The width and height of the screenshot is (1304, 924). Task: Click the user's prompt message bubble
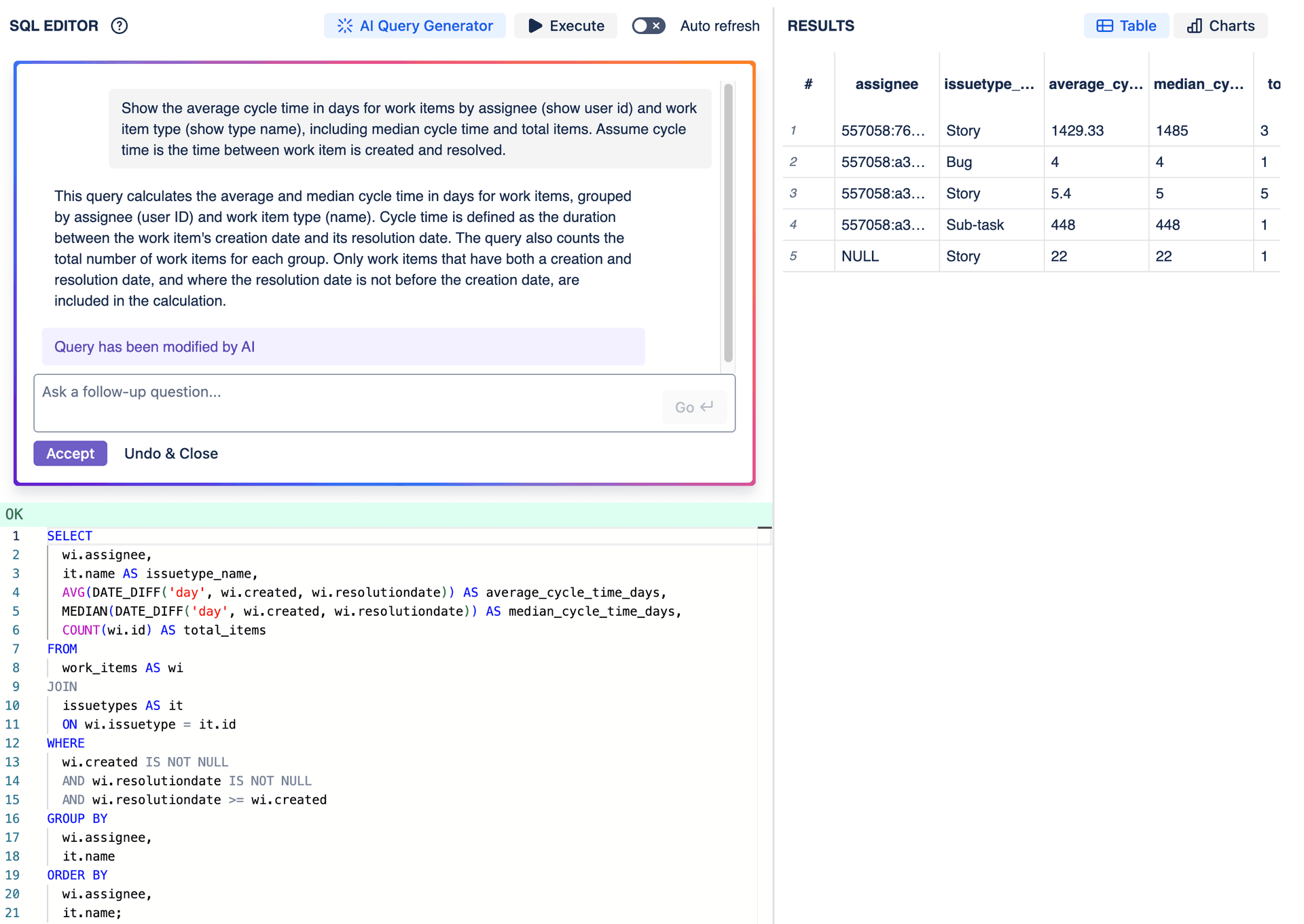pyautogui.click(x=410, y=129)
